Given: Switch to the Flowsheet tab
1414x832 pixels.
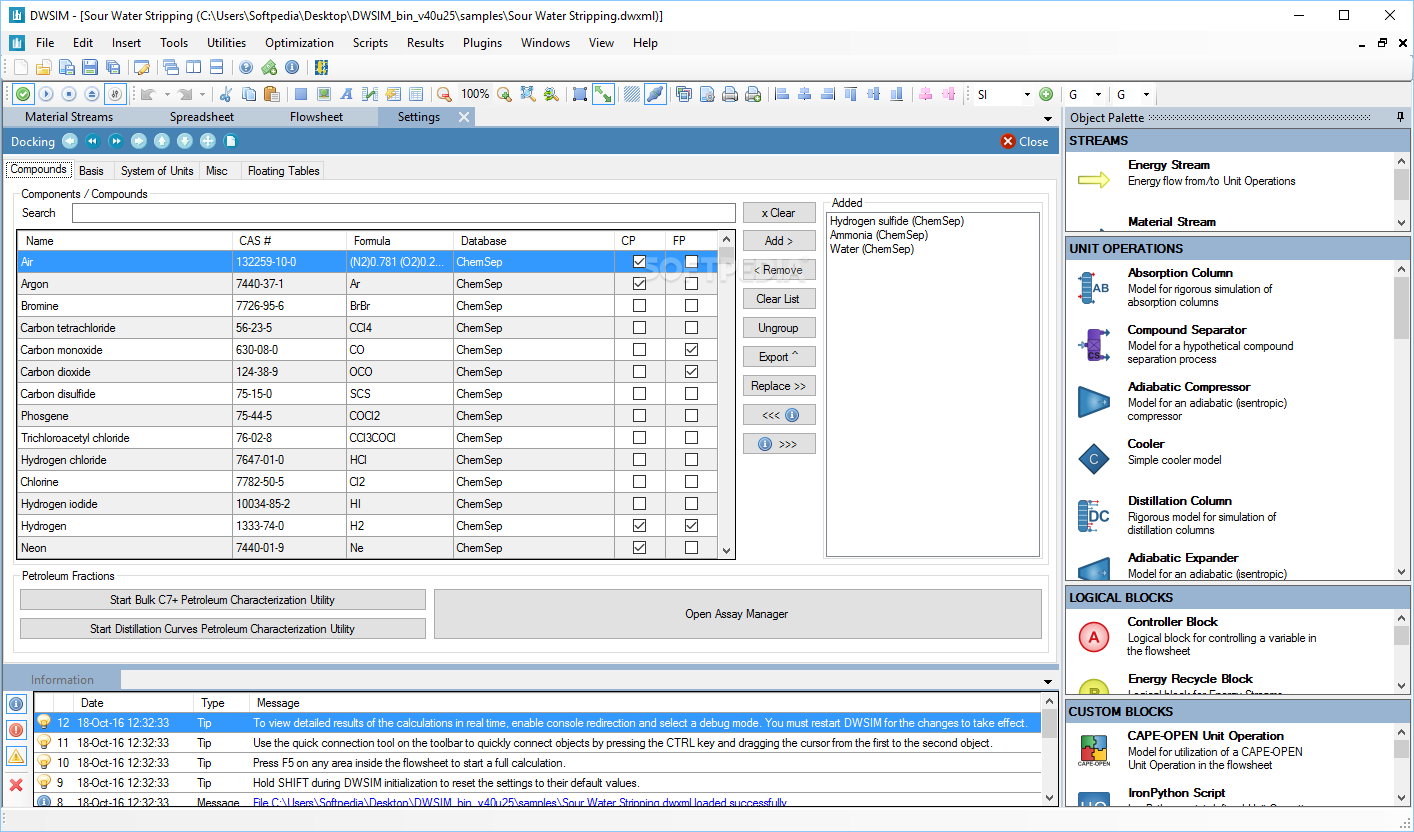Looking at the screenshot, I should pos(316,117).
